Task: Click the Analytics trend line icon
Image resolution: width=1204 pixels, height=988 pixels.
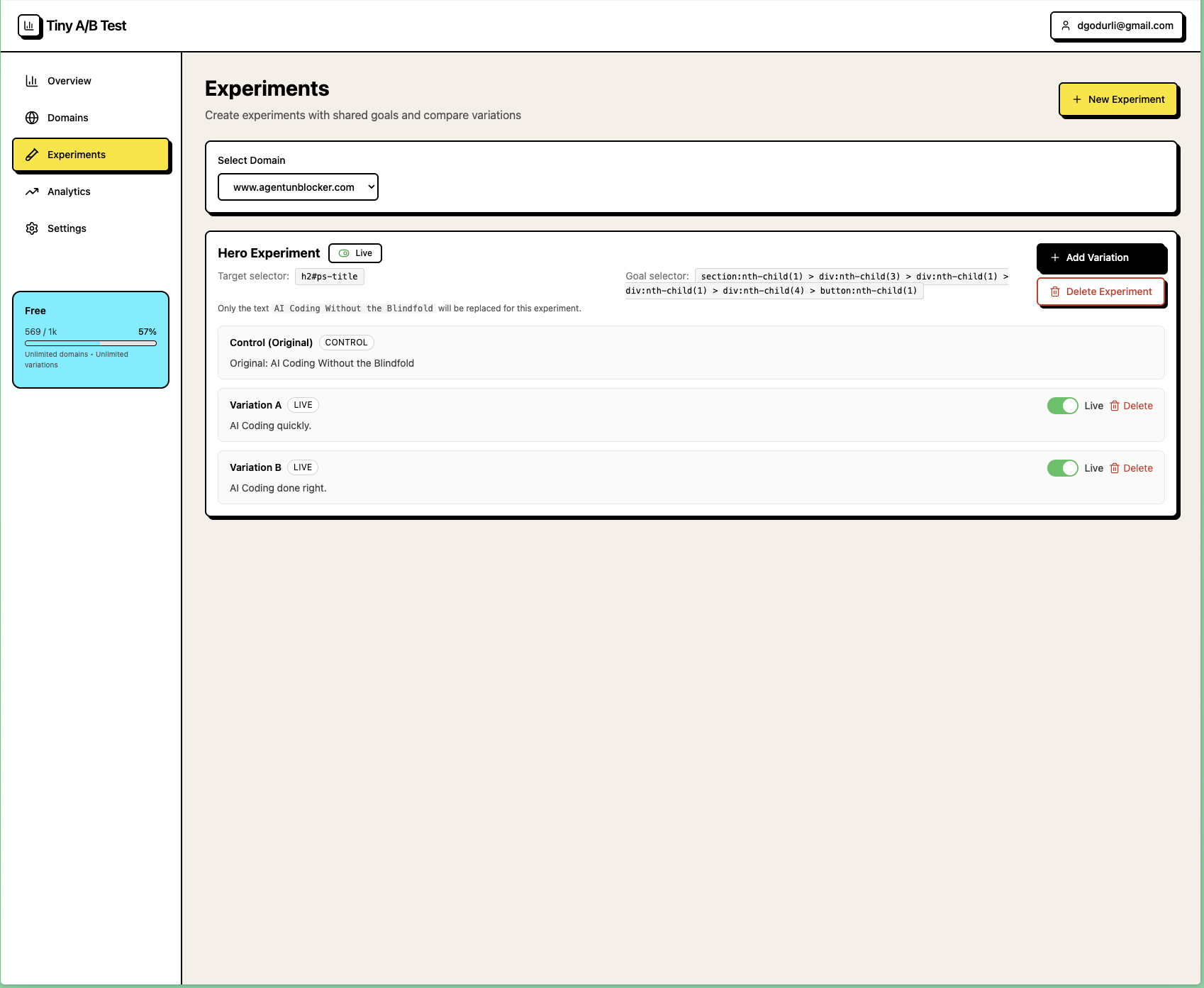Action: coord(32,192)
